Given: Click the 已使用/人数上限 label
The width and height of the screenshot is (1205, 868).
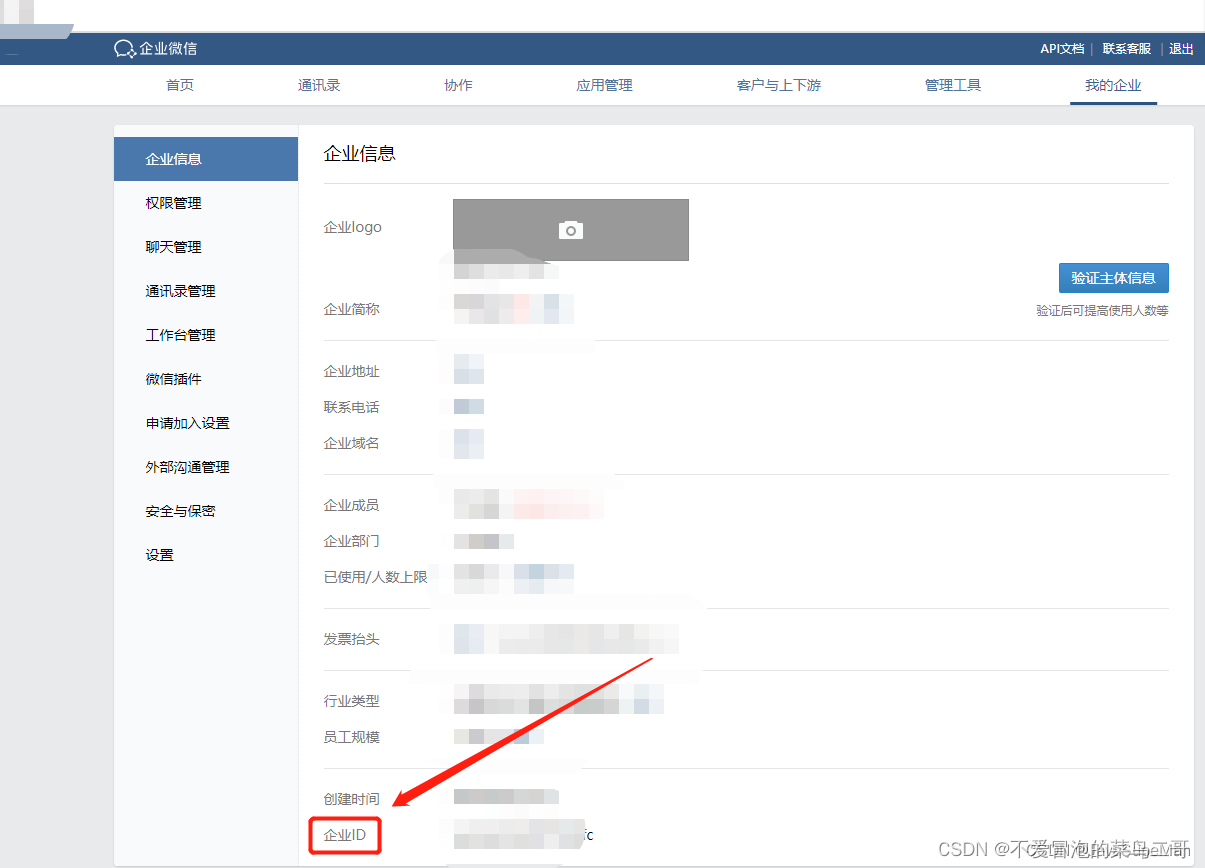Looking at the screenshot, I should (376, 578).
